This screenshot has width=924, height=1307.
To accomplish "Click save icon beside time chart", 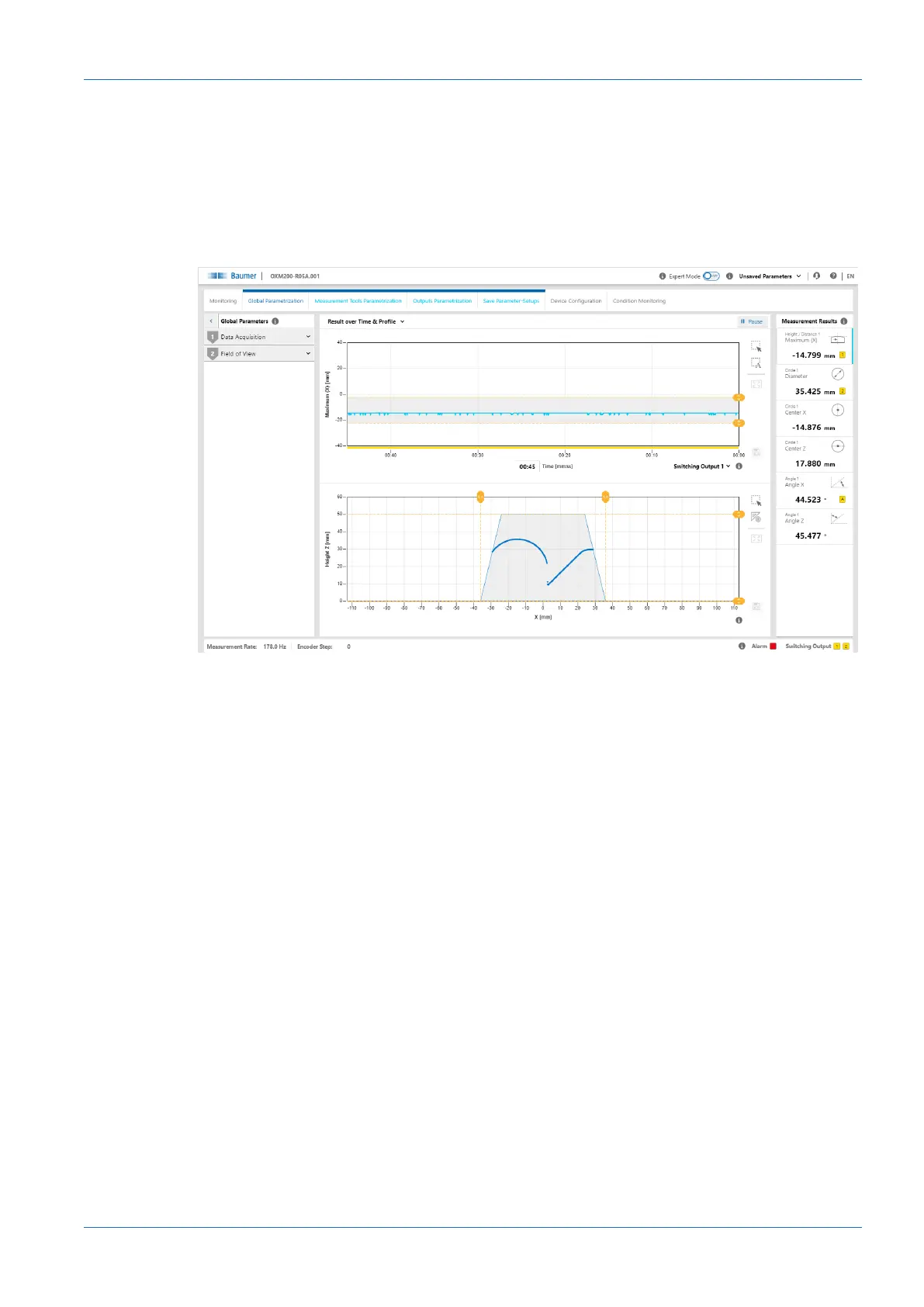I will click(756, 452).
